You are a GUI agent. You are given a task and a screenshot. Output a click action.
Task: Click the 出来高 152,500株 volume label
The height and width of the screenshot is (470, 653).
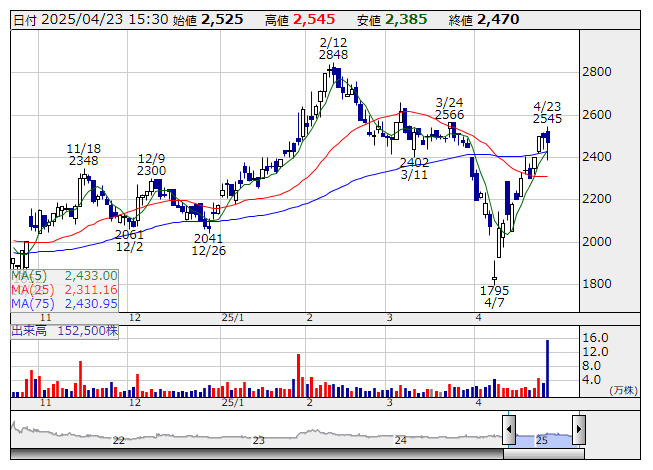(65, 331)
